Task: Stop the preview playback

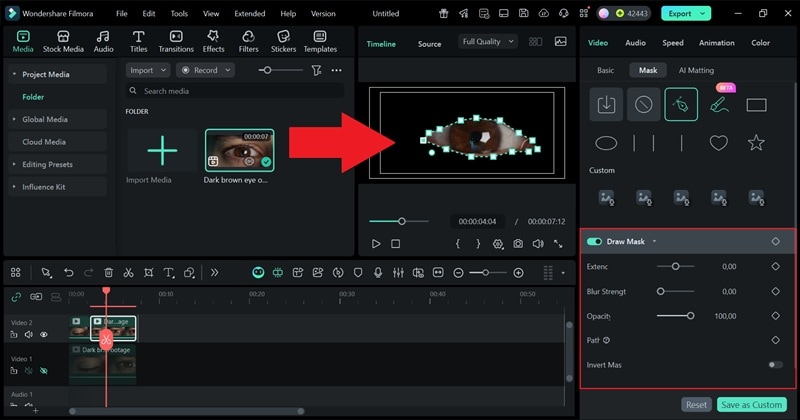Action: coord(395,244)
